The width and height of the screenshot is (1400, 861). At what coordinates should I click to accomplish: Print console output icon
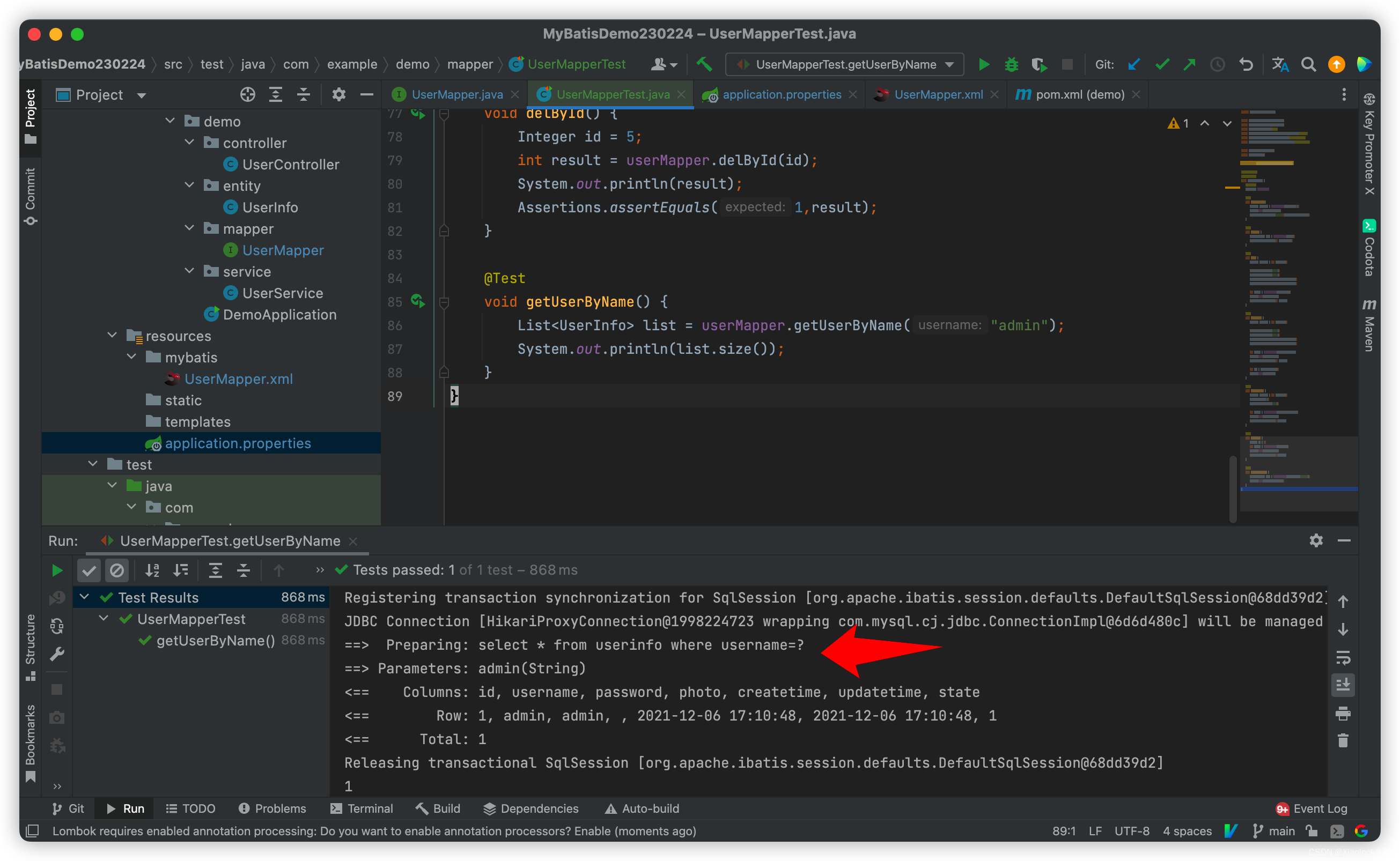1343,712
